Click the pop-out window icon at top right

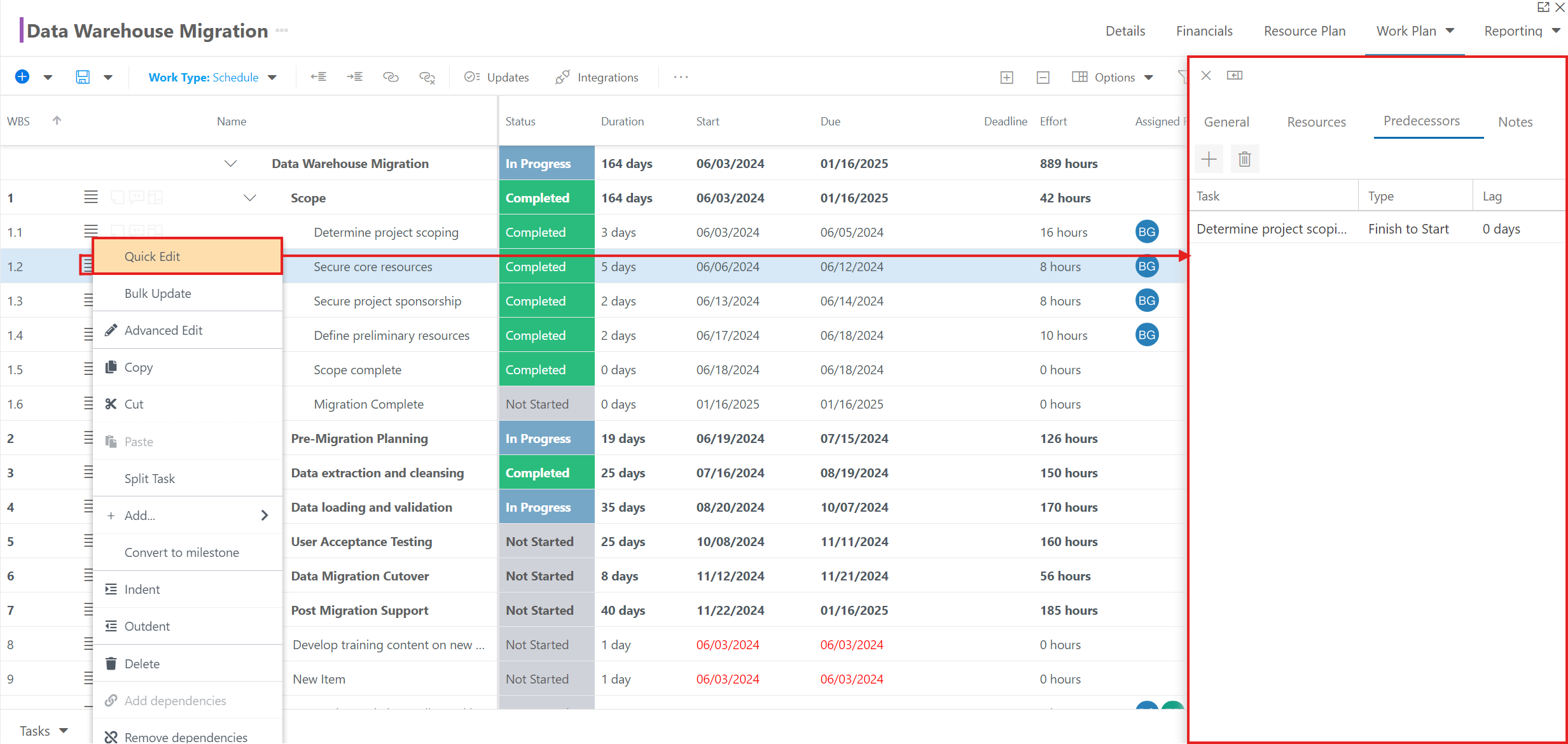click(1544, 7)
